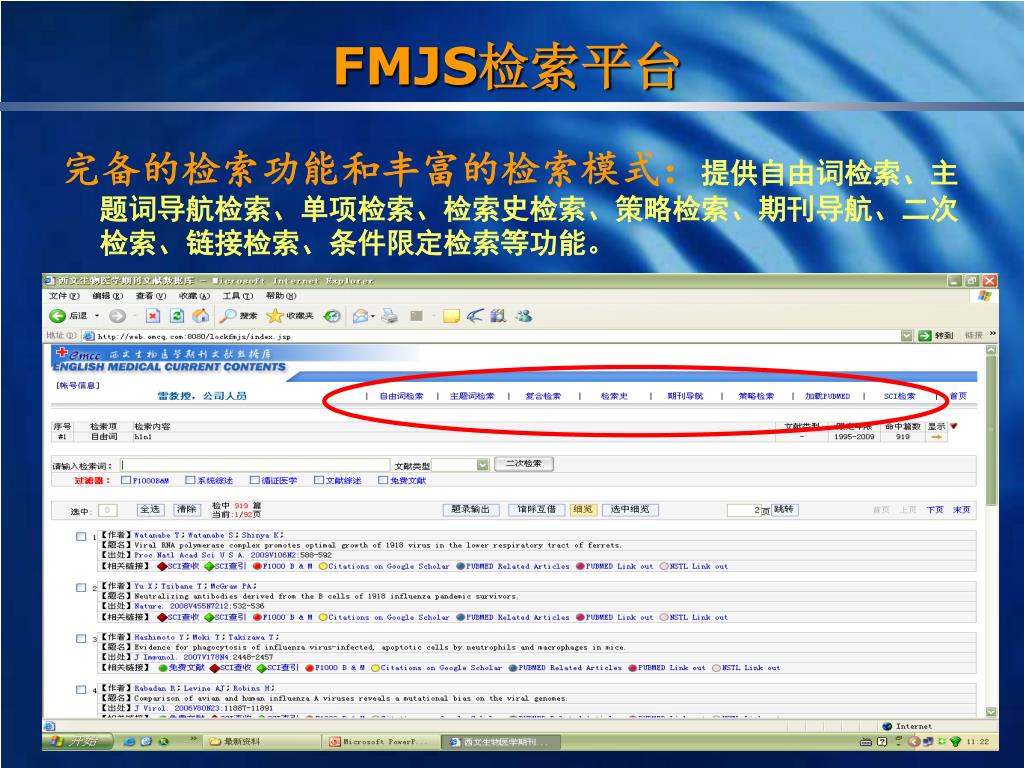1024x768 pixels.
Task: Click the yellow note icon in toolbar
Action: [x=451, y=317]
